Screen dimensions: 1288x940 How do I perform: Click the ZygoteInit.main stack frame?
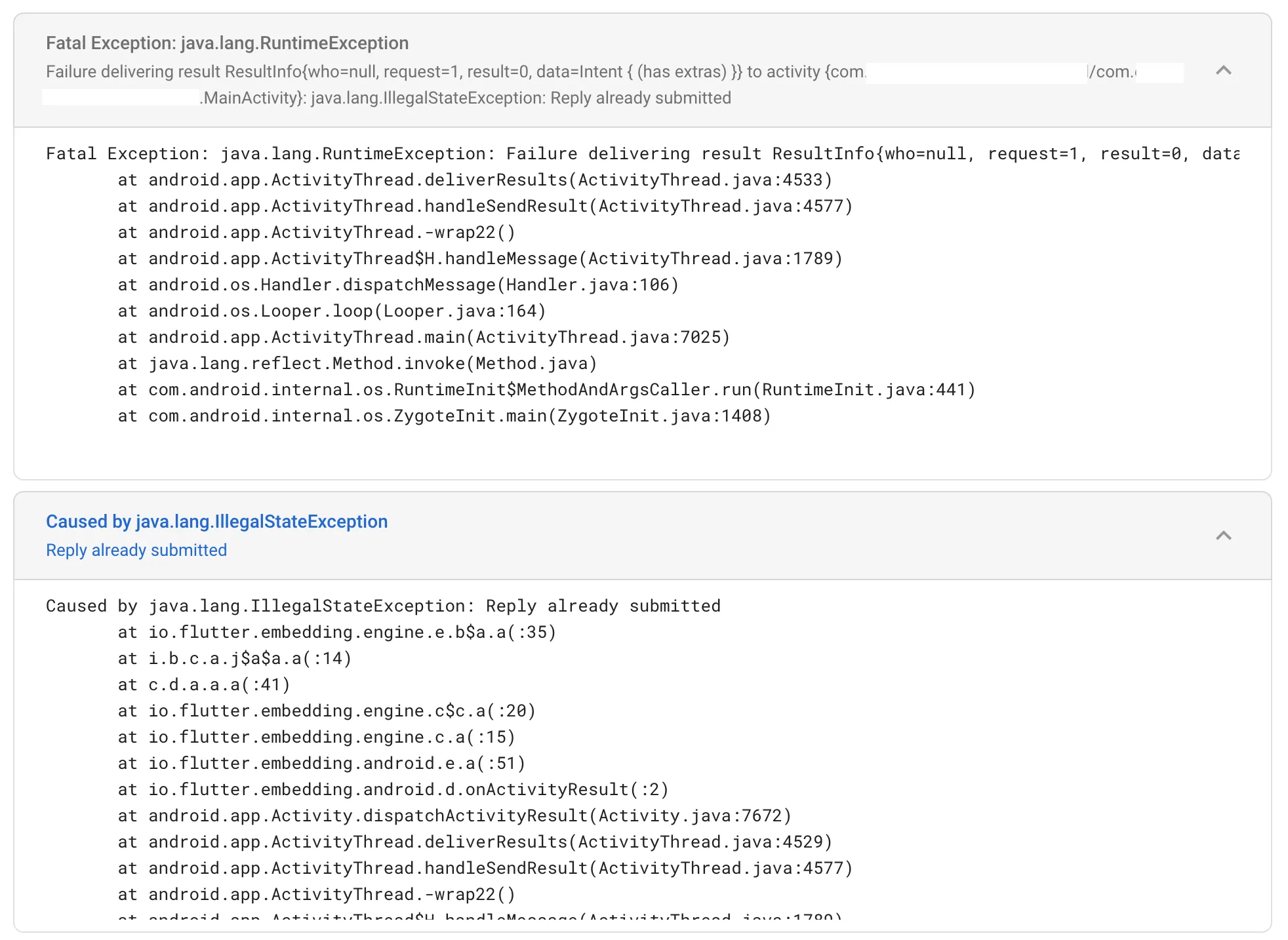coord(445,416)
